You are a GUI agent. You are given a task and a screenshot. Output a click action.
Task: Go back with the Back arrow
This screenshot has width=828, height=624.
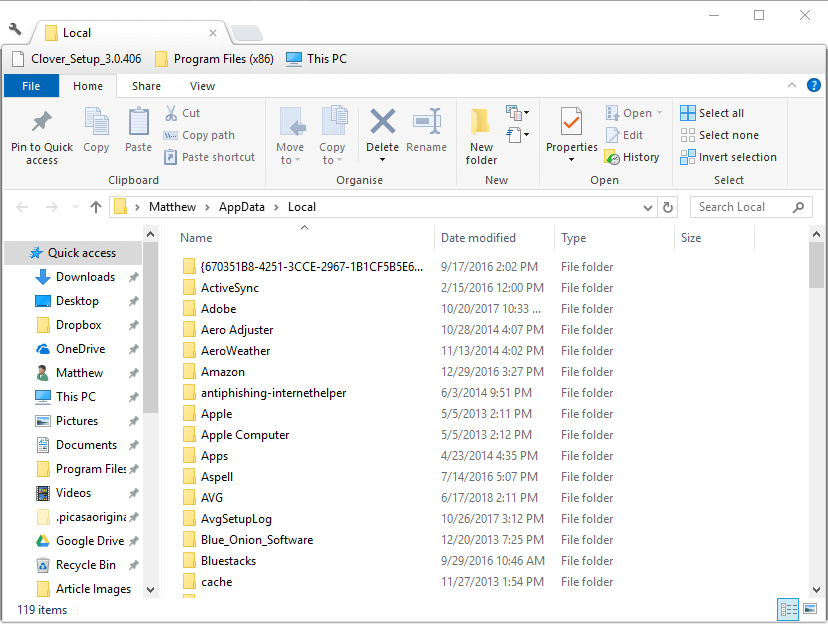(x=22, y=207)
